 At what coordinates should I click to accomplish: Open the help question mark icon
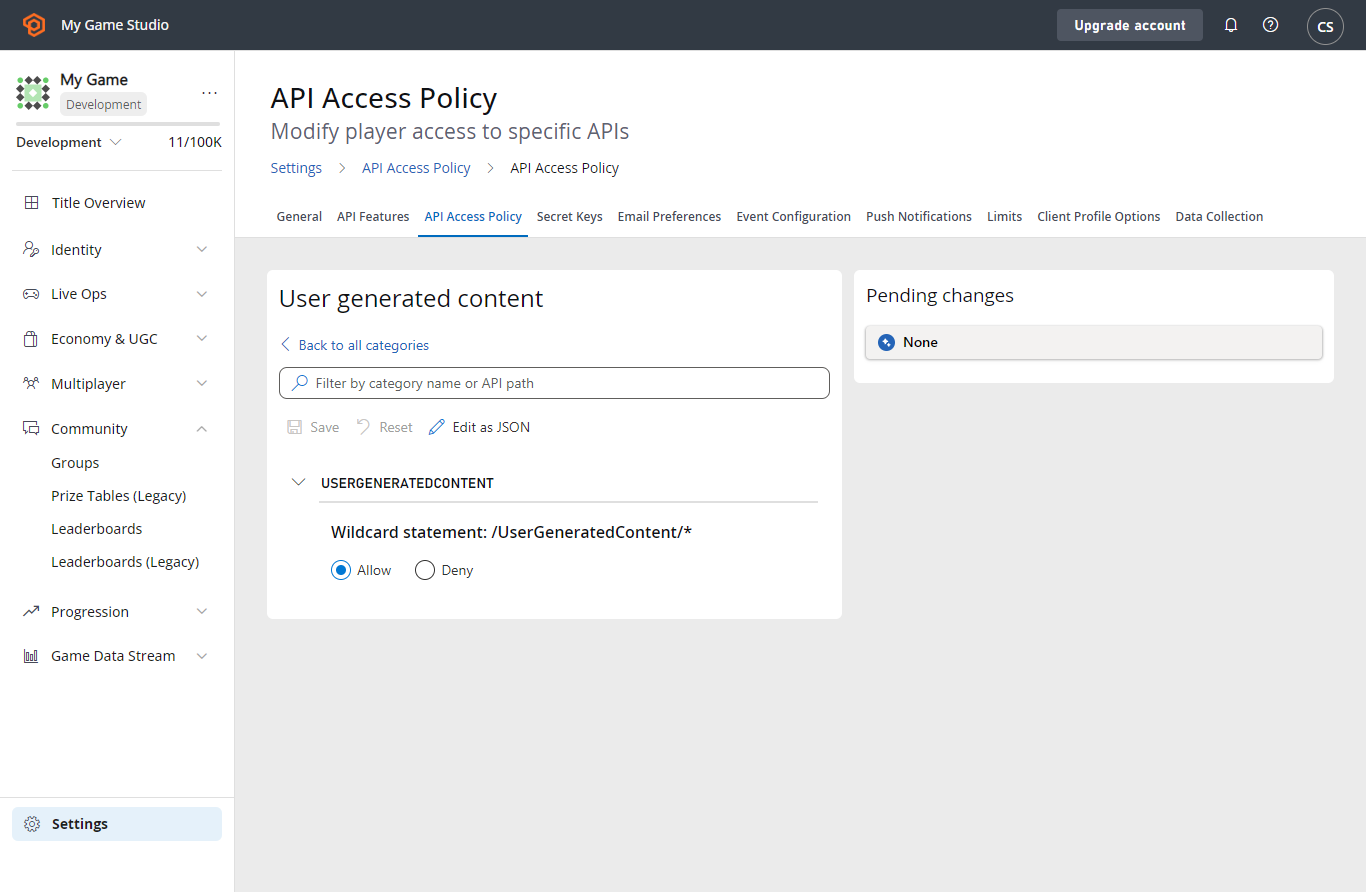point(1270,25)
